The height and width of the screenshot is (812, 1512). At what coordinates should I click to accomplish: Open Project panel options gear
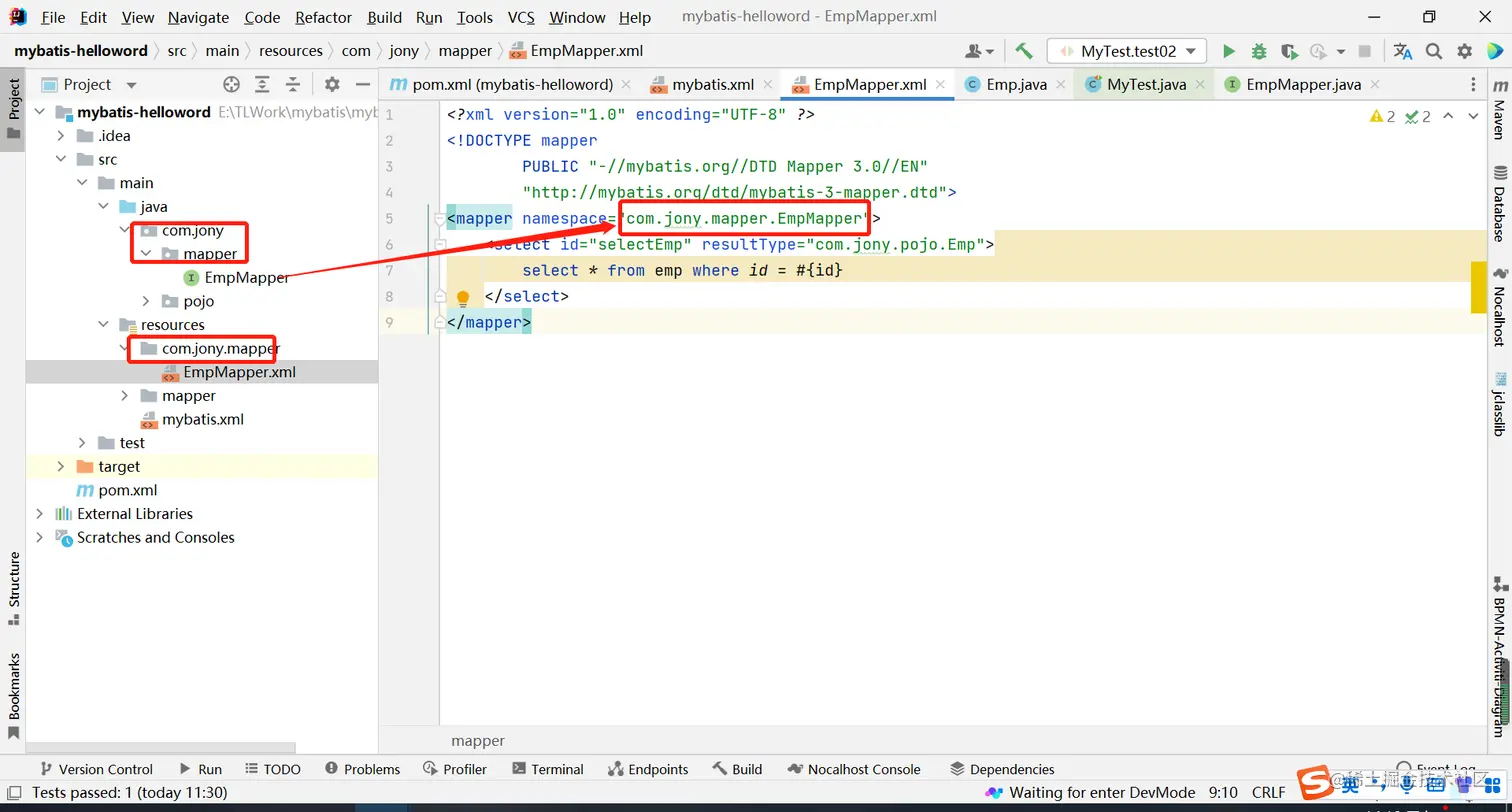point(332,85)
